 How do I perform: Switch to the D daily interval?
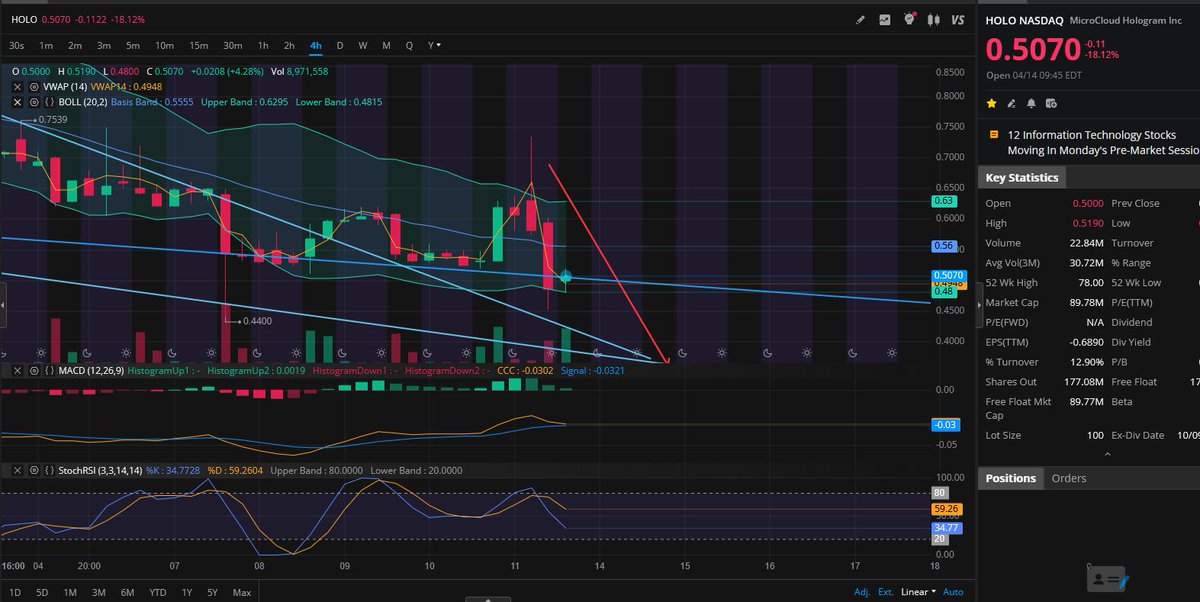(340, 45)
